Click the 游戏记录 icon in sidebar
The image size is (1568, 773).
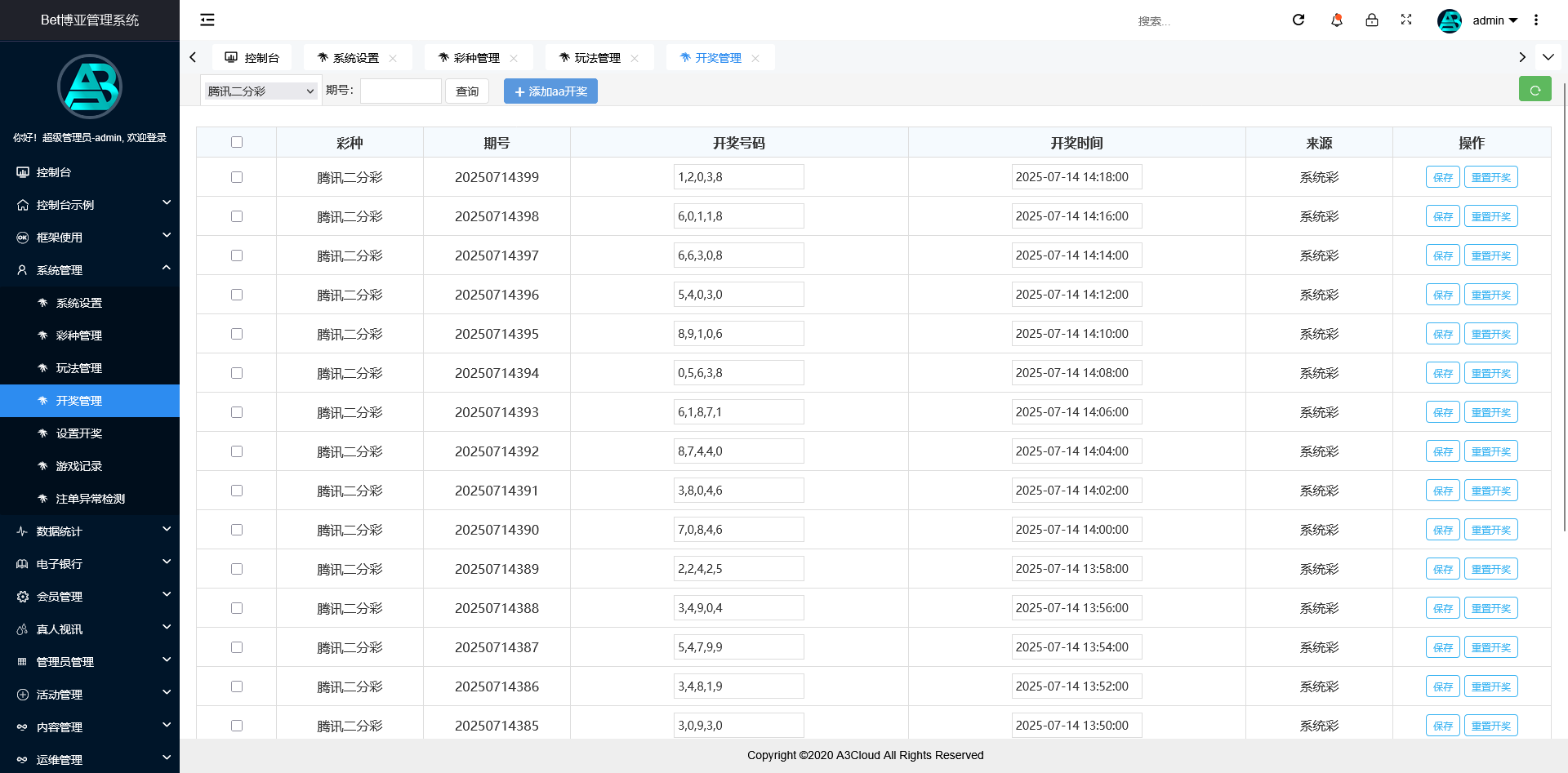42,466
